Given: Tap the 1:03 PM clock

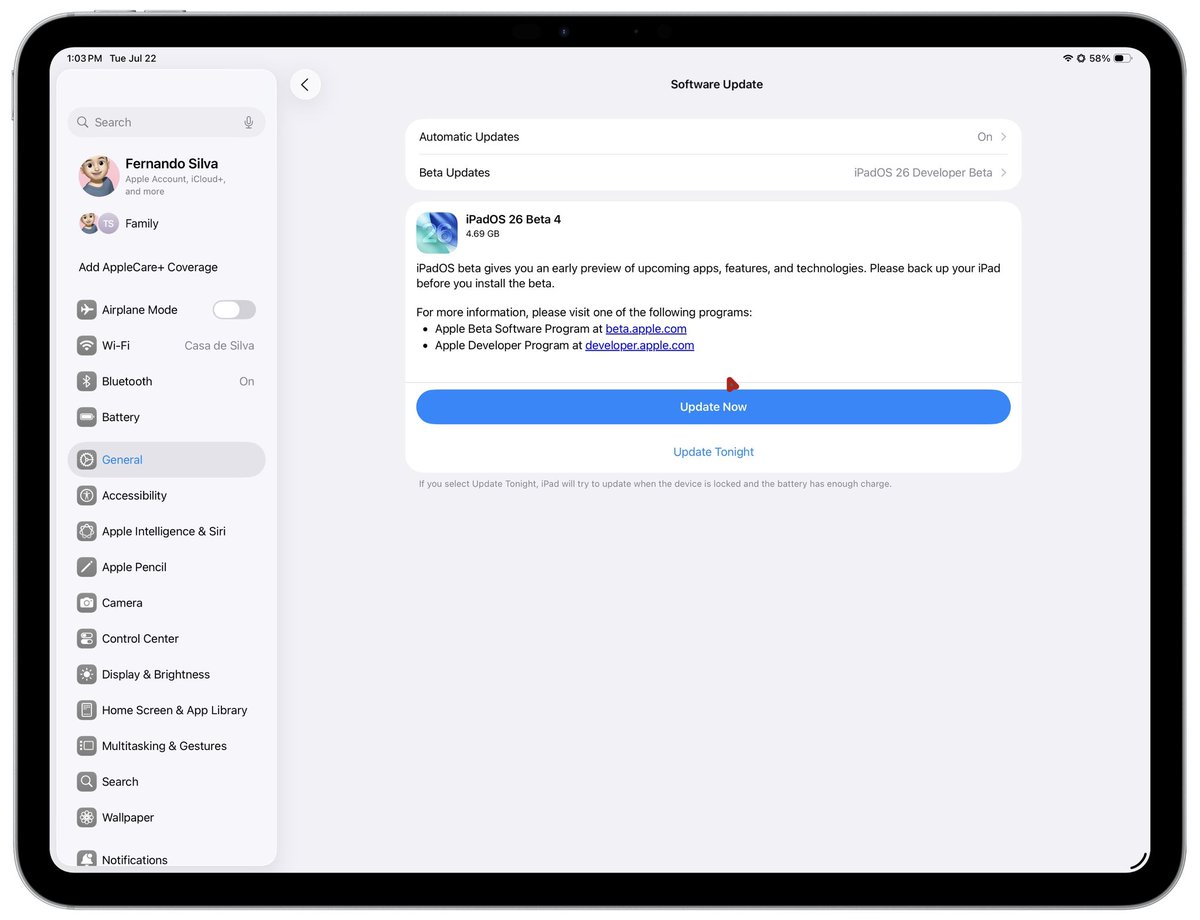Looking at the screenshot, I should pos(84,59).
